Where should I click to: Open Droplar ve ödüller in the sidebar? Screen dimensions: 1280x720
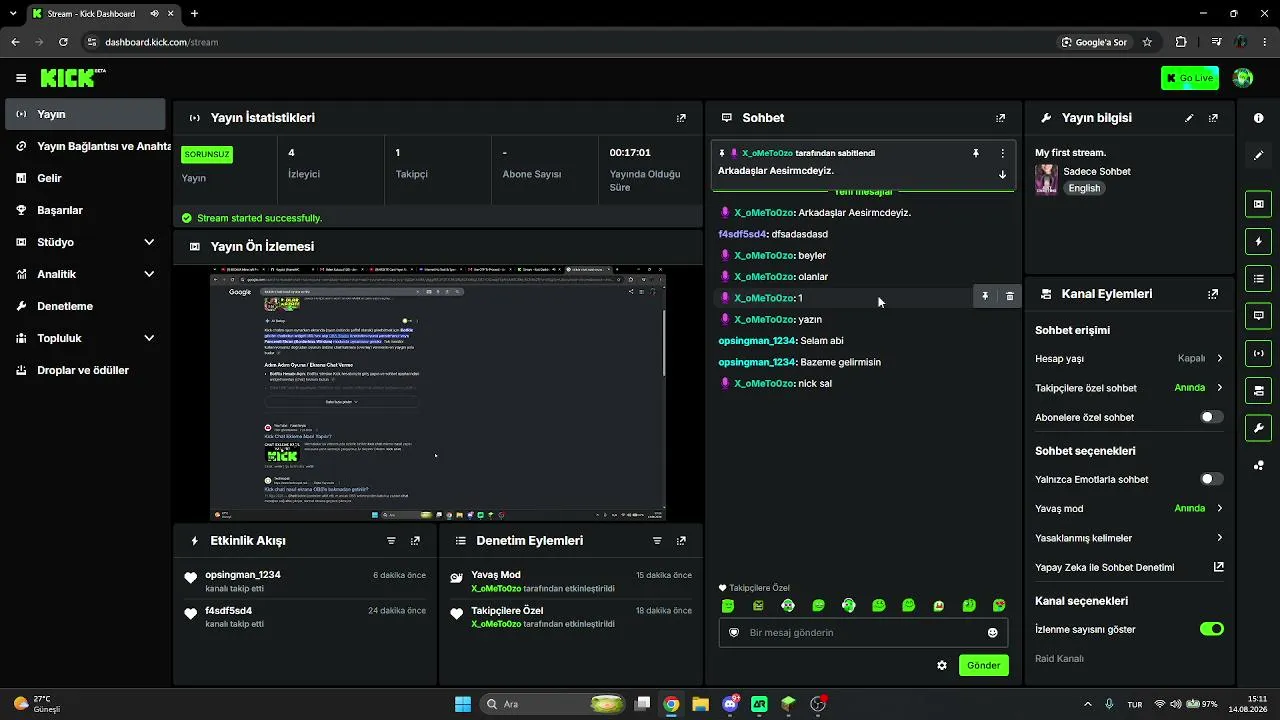point(85,370)
